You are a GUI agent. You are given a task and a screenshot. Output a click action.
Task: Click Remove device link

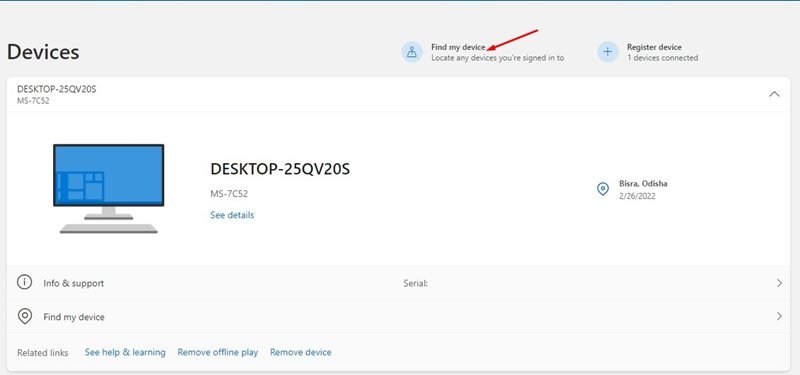tap(301, 353)
